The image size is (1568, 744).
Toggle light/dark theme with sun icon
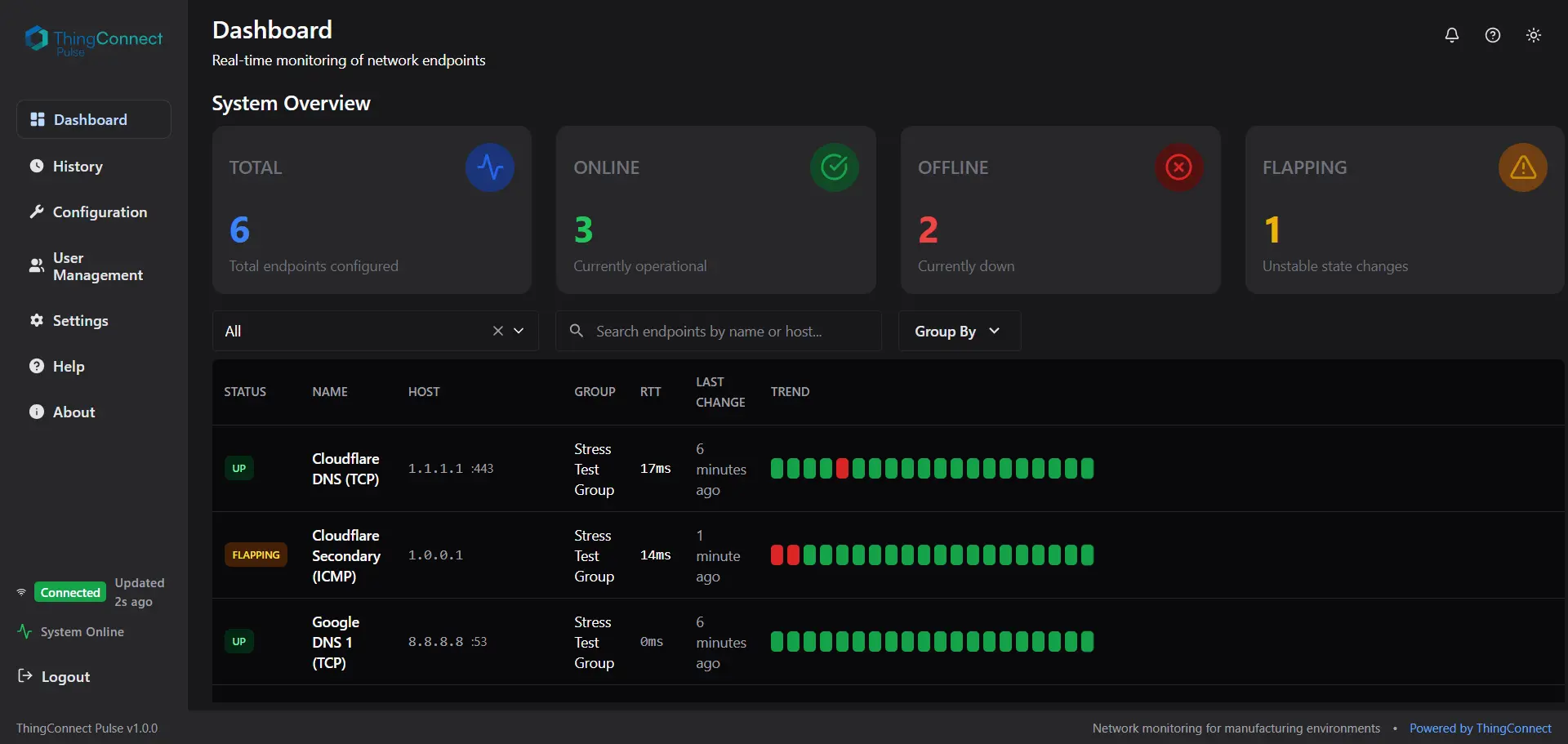pyautogui.click(x=1533, y=35)
